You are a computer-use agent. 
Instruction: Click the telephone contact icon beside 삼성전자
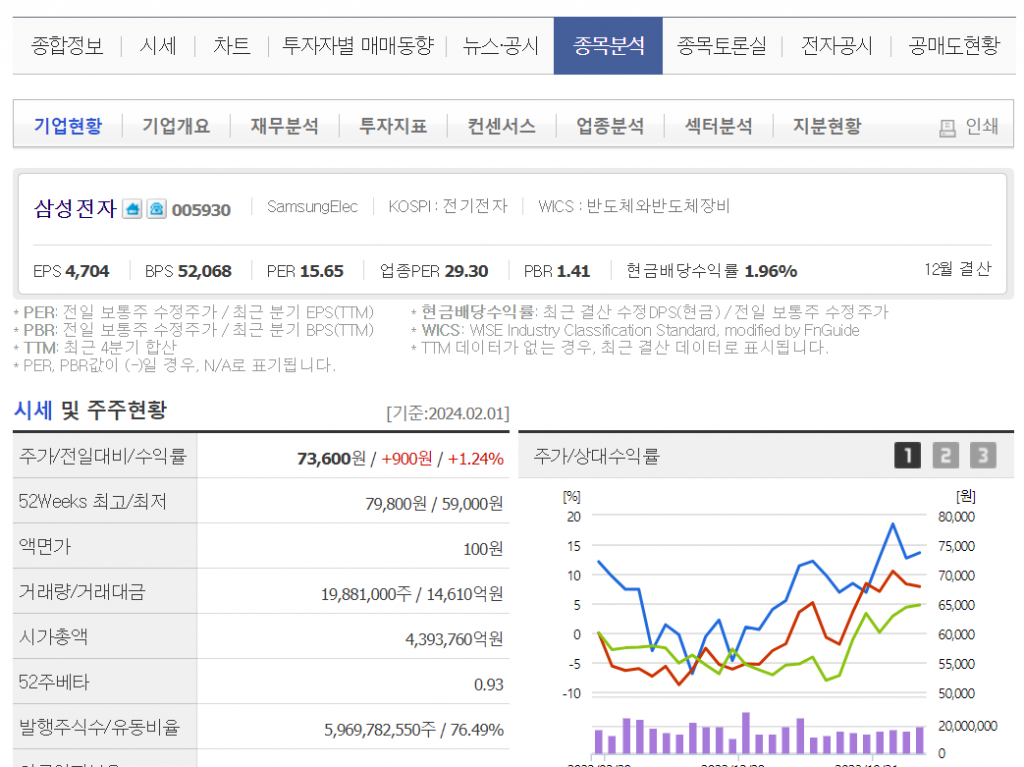click(x=156, y=209)
